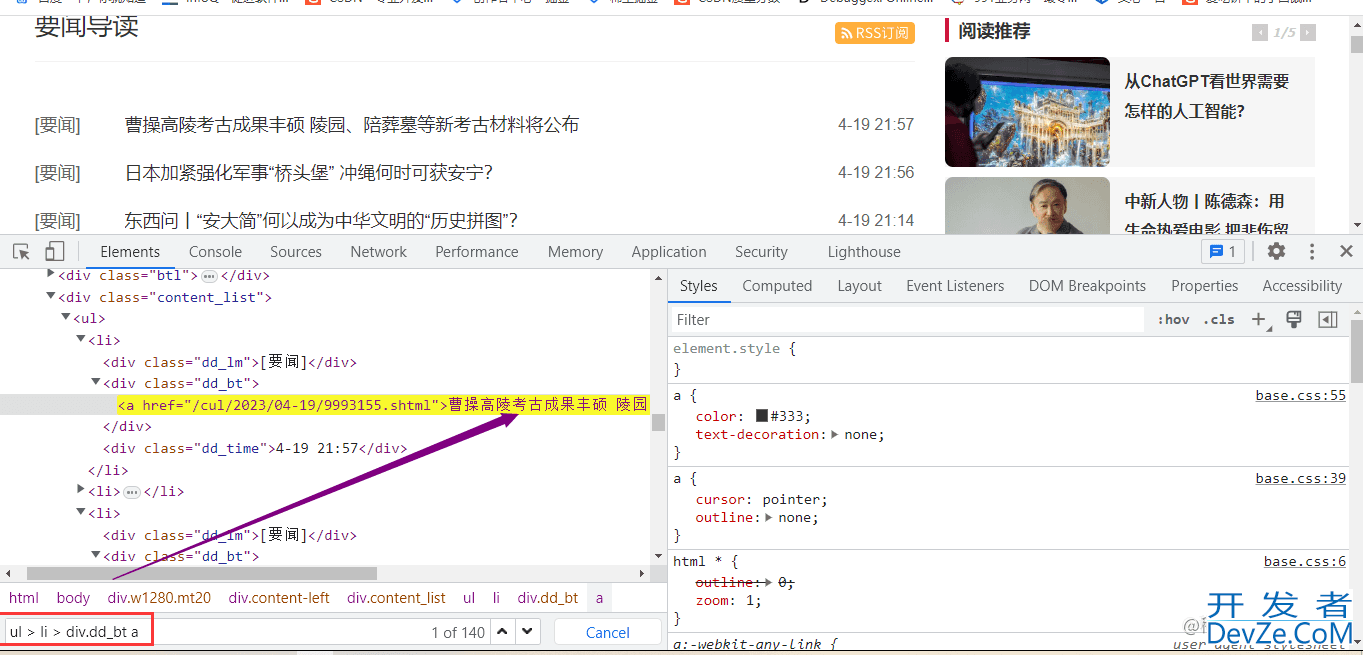
Task: Select the Elements tab
Action: 130,252
